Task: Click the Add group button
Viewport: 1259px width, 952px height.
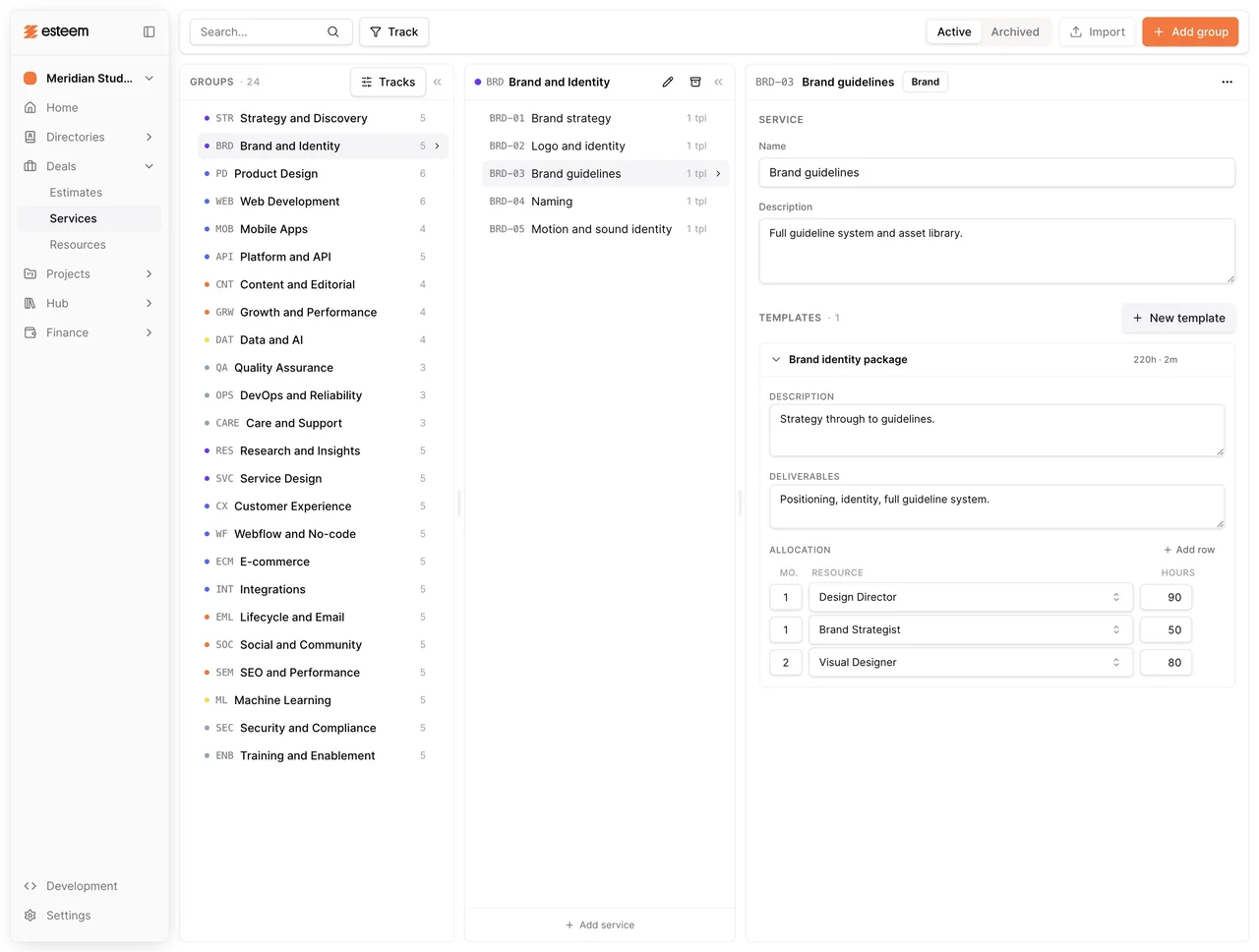Action: point(1190,31)
